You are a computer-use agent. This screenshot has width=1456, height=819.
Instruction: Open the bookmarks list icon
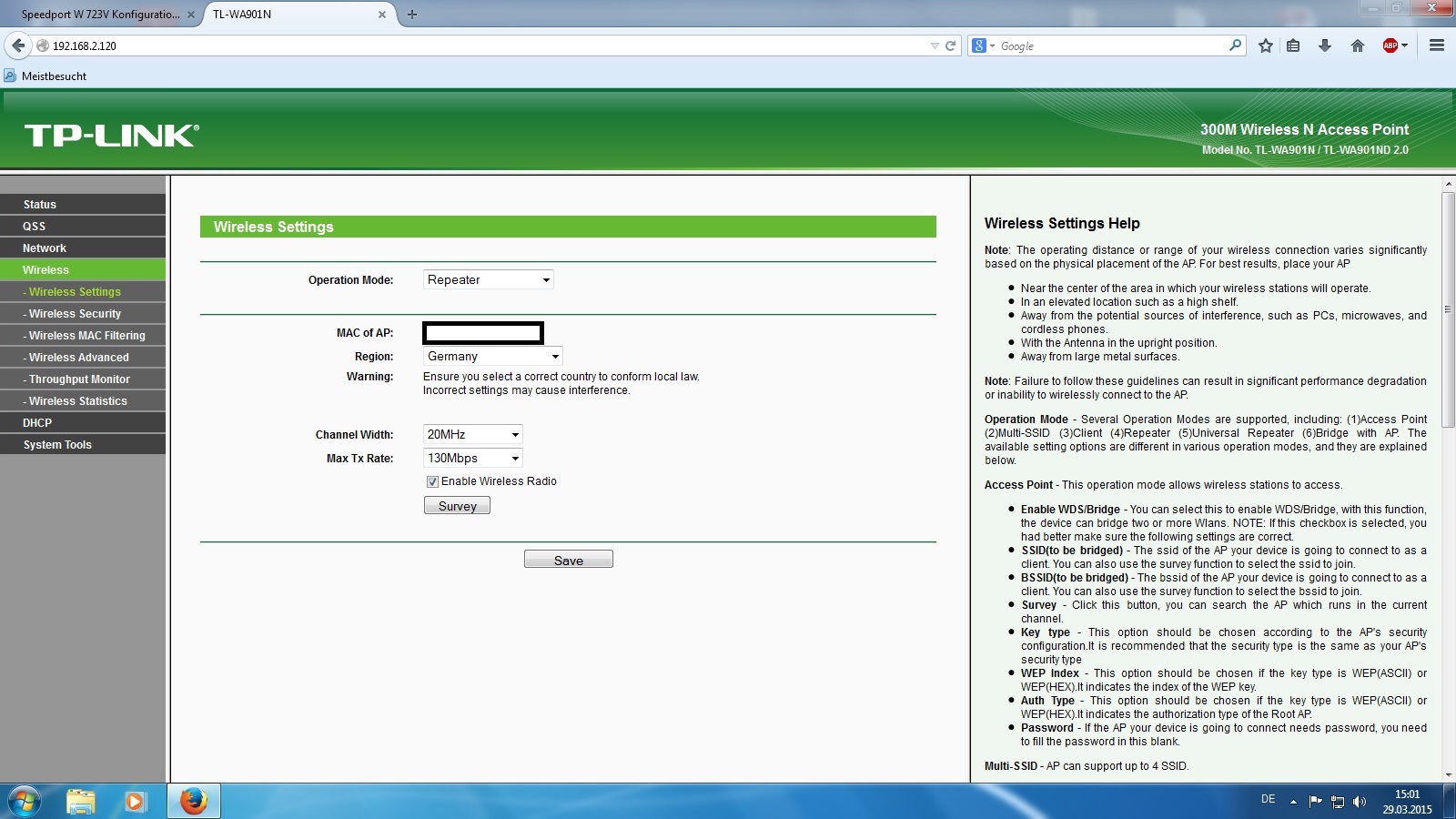coord(1293,45)
